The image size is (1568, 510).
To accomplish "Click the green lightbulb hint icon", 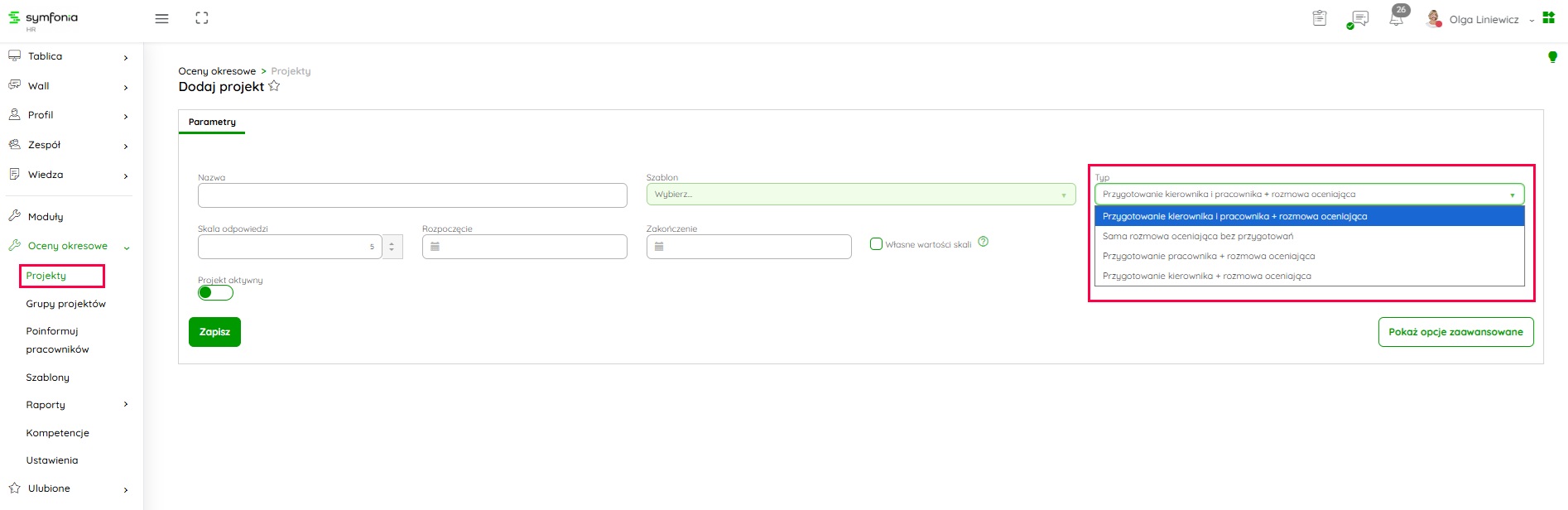I will [x=1552, y=57].
